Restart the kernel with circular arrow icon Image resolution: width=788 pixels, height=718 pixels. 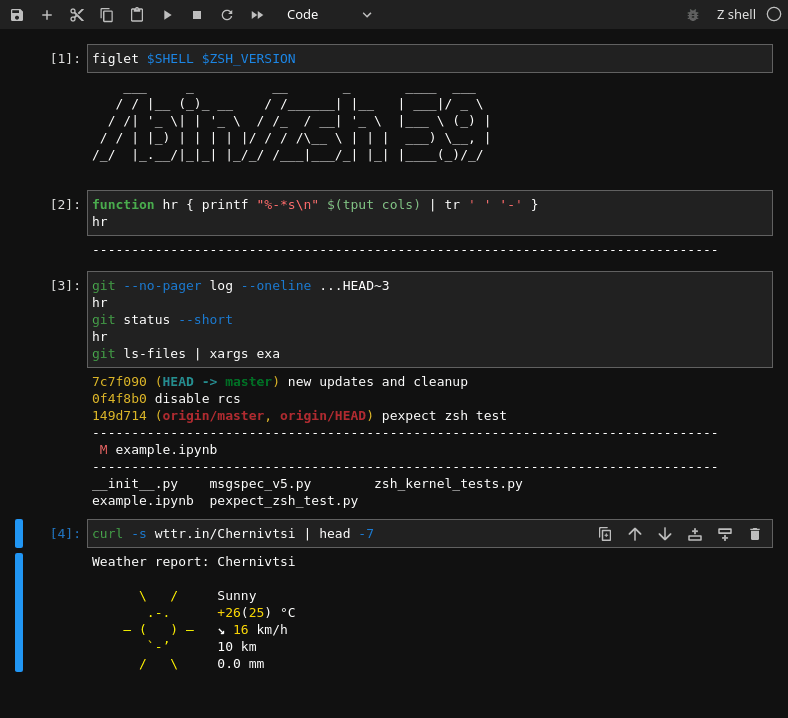227,15
